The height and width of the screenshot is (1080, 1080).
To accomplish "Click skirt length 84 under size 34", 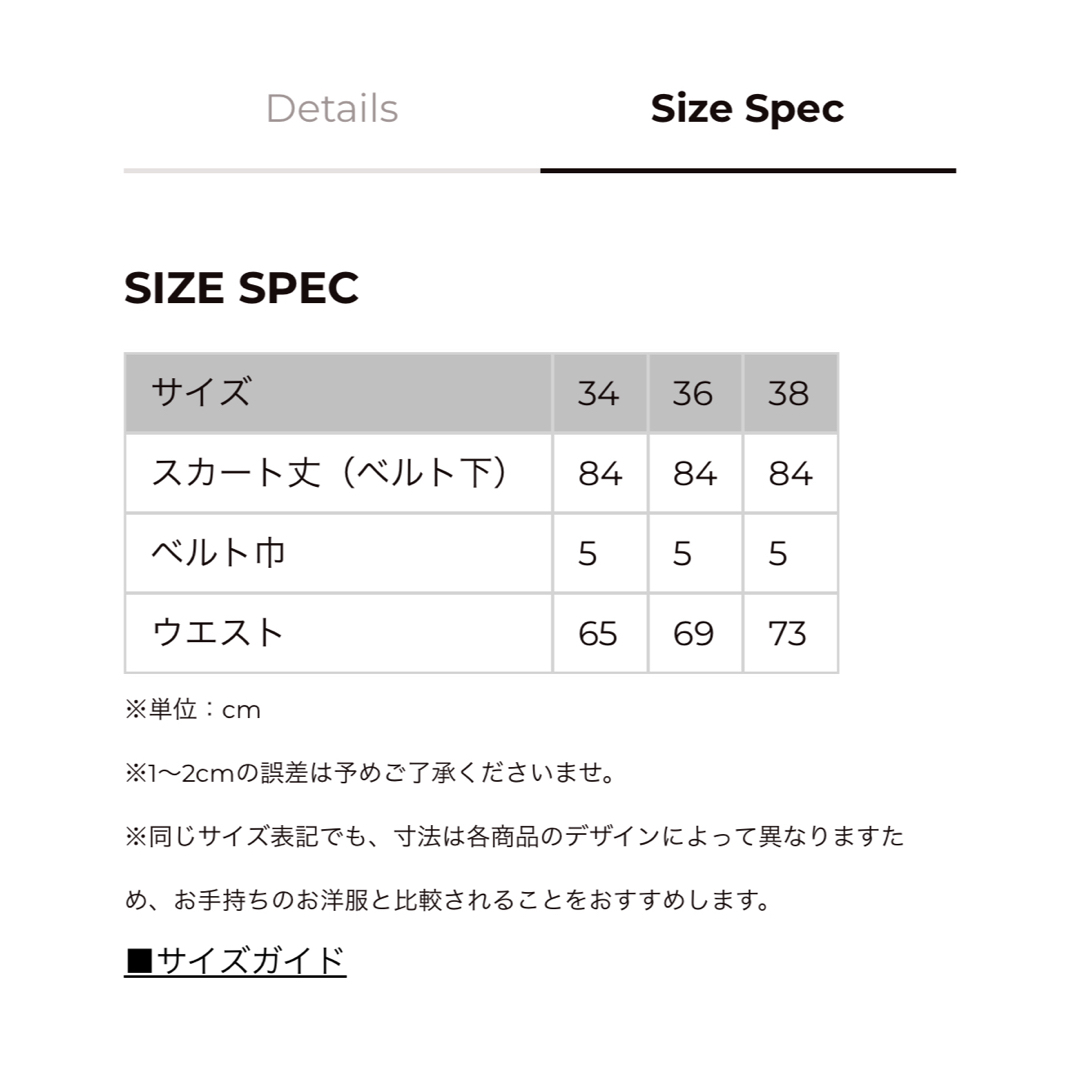I will 600,473.
